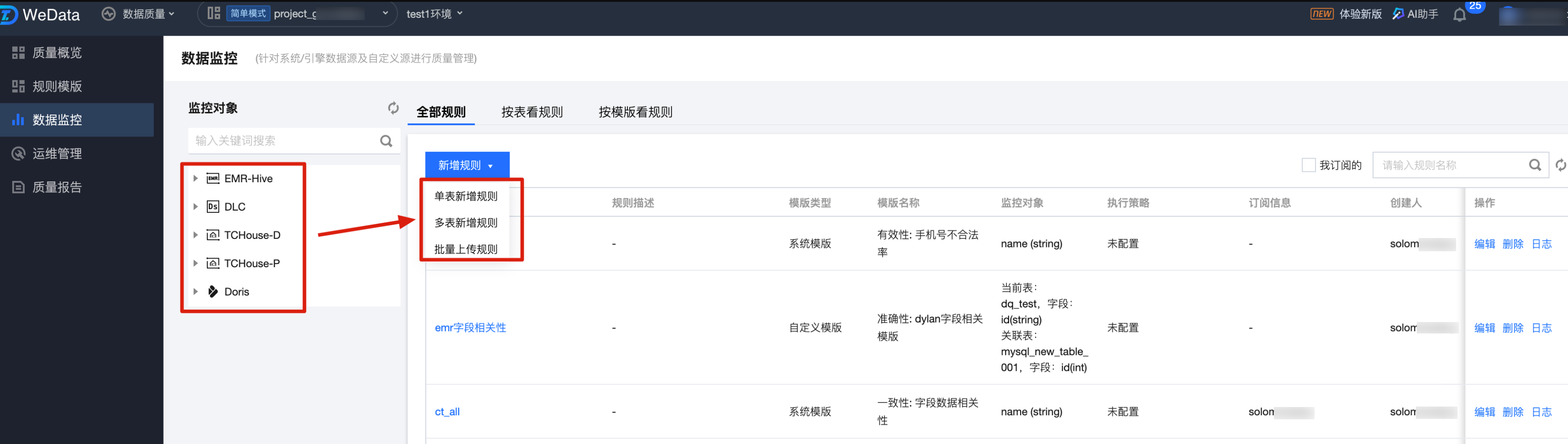The width and height of the screenshot is (1568, 444).
Task: Open the test1环境 environment dropdown
Action: pyautogui.click(x=435, y=13)
